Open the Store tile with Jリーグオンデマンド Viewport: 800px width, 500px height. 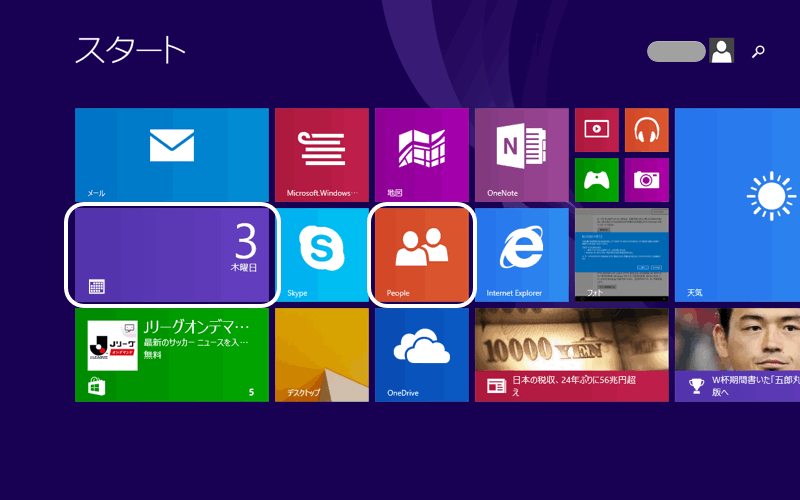click(171, 355)
